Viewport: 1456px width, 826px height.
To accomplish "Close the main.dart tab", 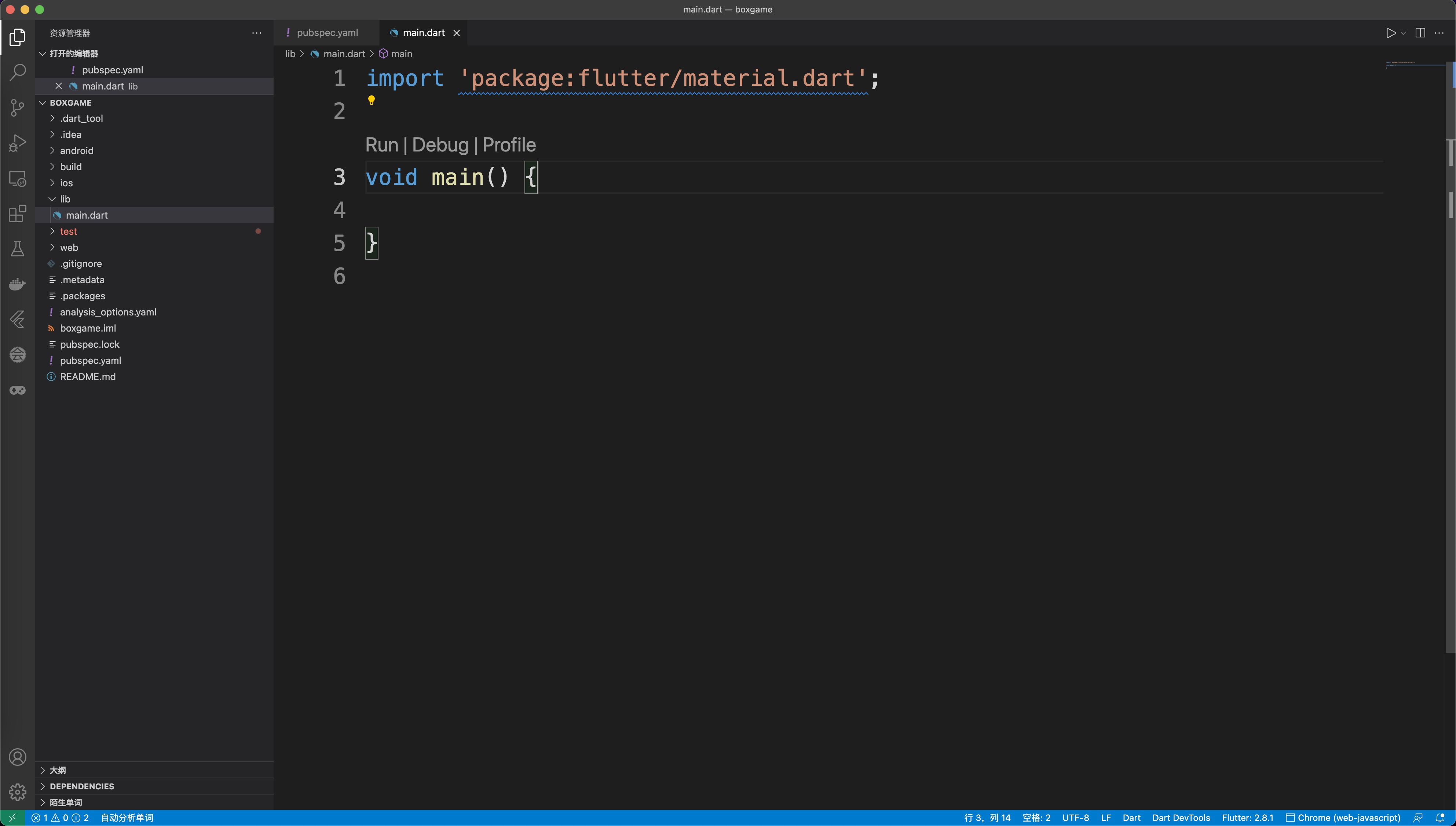I will [457, 33].
